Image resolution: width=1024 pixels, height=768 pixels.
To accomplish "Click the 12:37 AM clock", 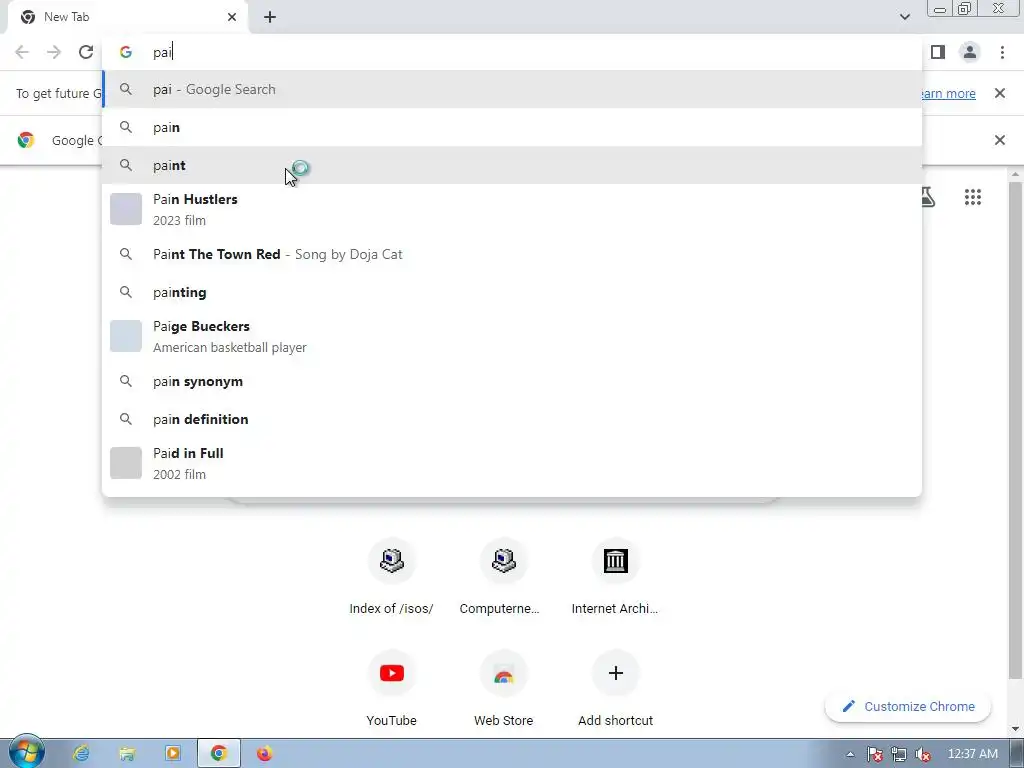I will tap(972, 754).
